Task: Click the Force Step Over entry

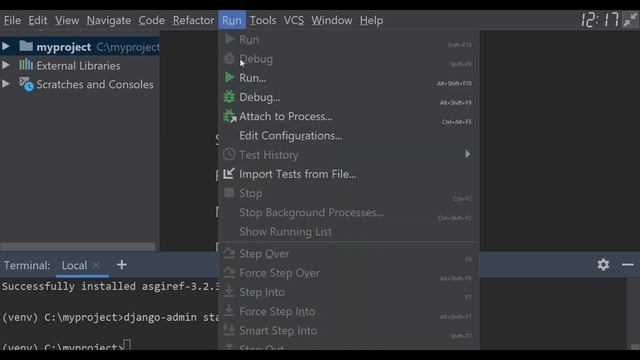Action: (349, 273)
